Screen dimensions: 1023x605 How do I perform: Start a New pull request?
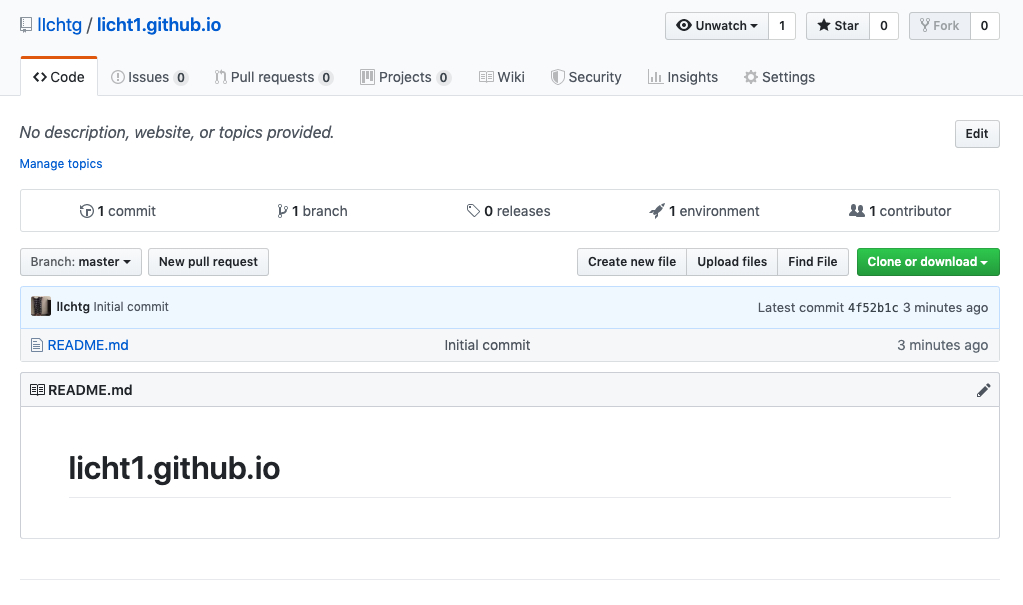[x=208, y=262]
